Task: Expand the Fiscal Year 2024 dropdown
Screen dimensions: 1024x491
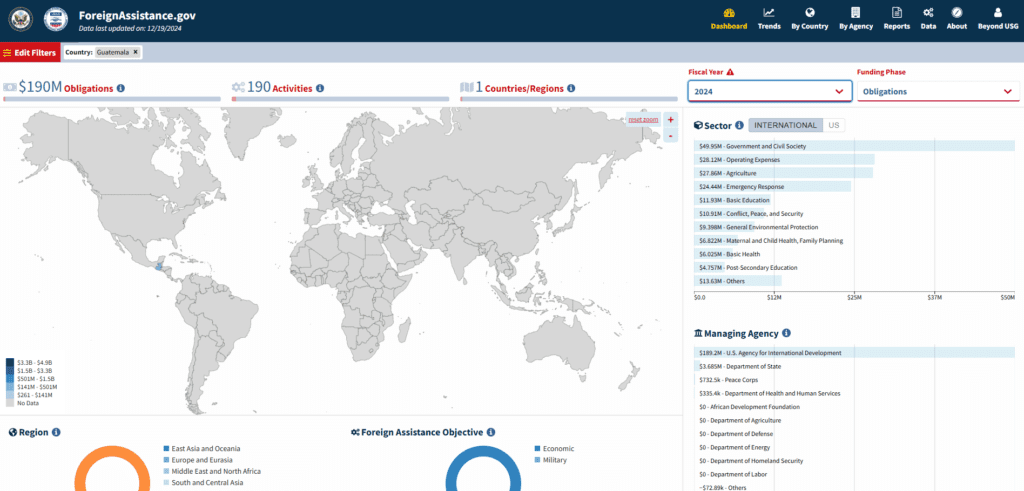Action: point(769,91)
